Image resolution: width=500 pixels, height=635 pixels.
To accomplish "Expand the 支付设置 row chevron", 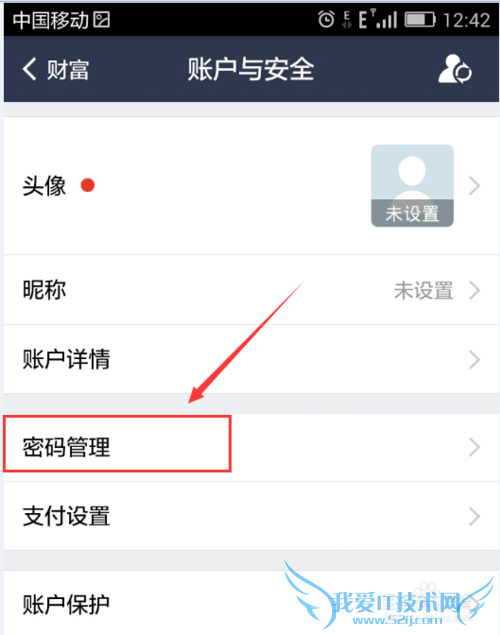I will 474,516.
